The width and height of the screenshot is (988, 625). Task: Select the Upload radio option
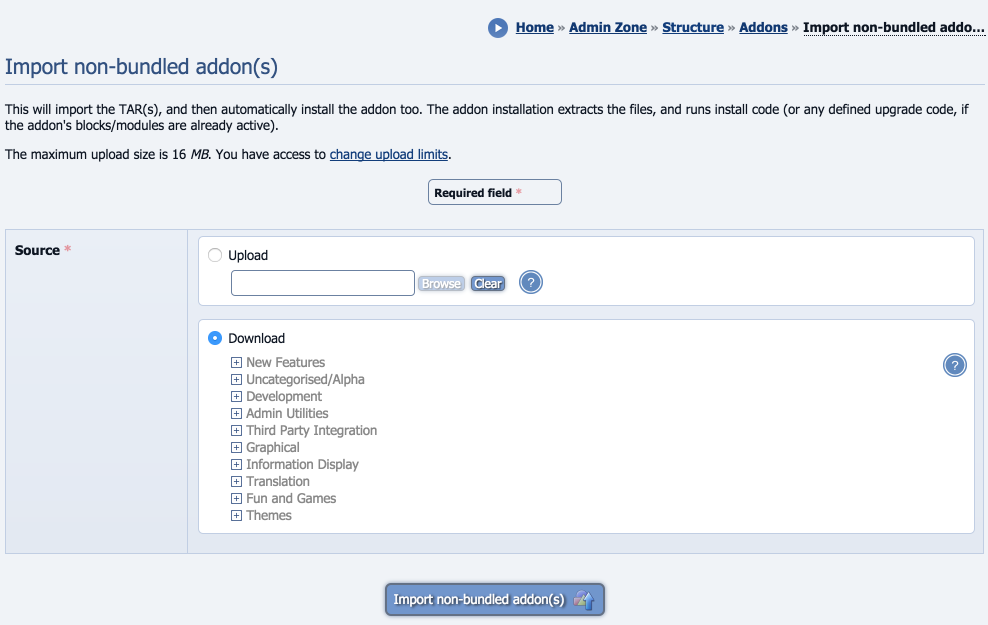pos(215,255)
